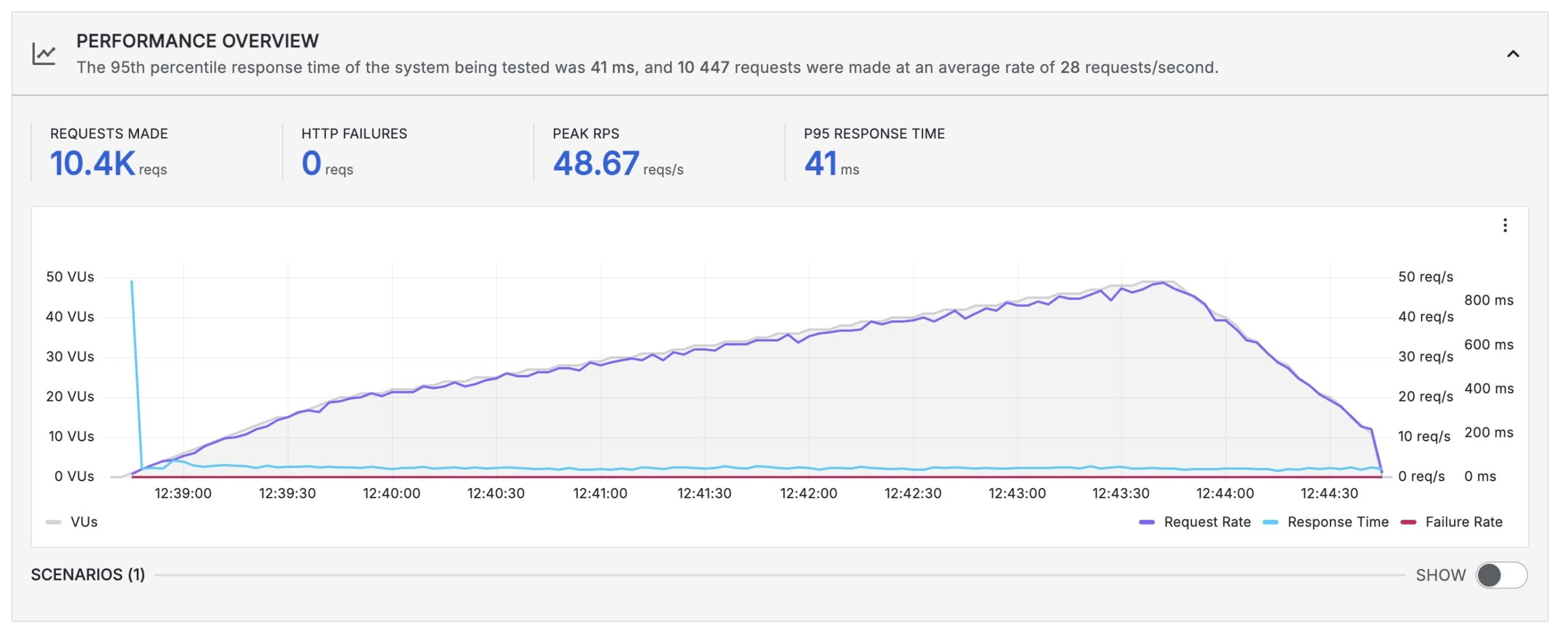Open the chart three-dot options menu

click(x=1504, y=226)
